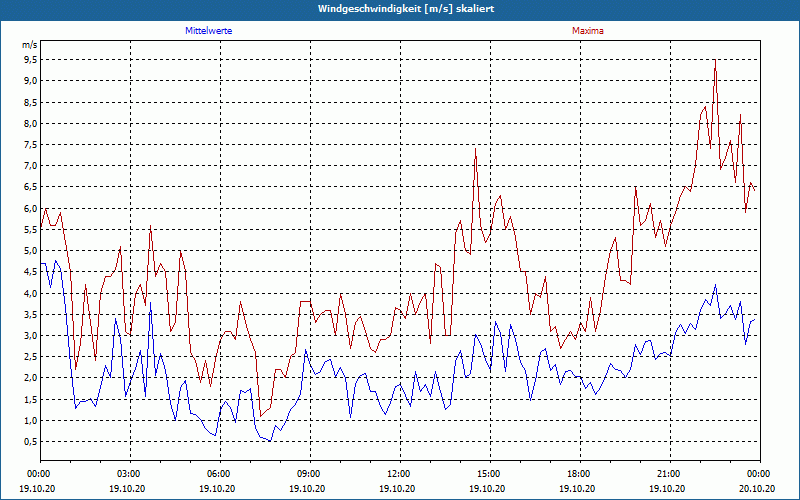Click the Mittelwerte legend label
Viewport: 800px width, 500px height.
coord(209,31)
